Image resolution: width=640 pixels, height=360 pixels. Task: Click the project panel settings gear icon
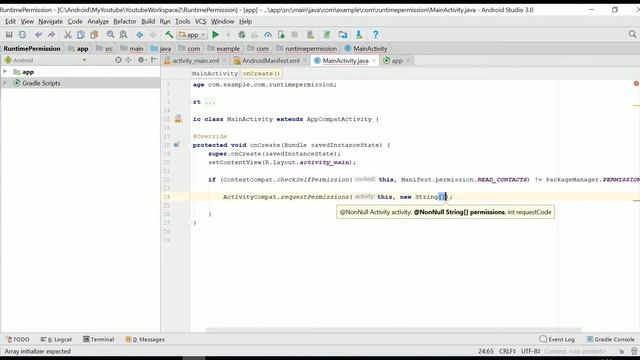[x=141, y=60]
